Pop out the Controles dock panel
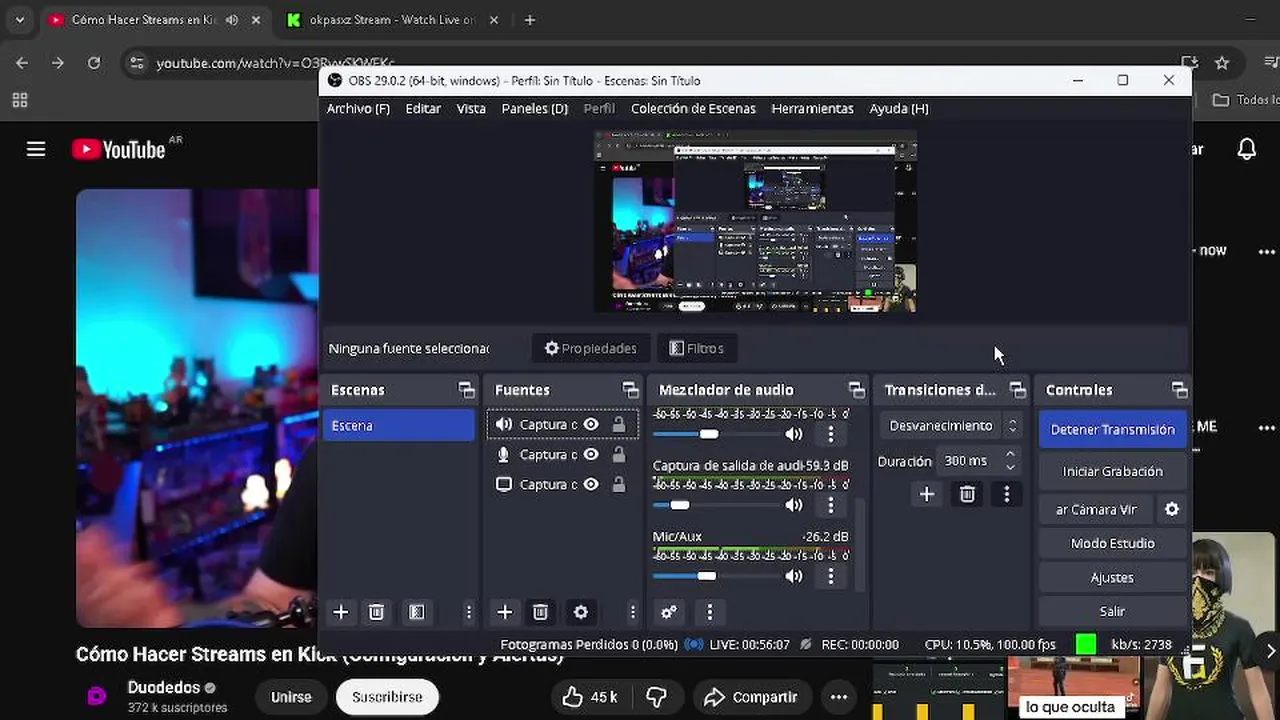The height and width of the screenshot is (720, 1280). pyautogui.click(x=1180, y=390)
